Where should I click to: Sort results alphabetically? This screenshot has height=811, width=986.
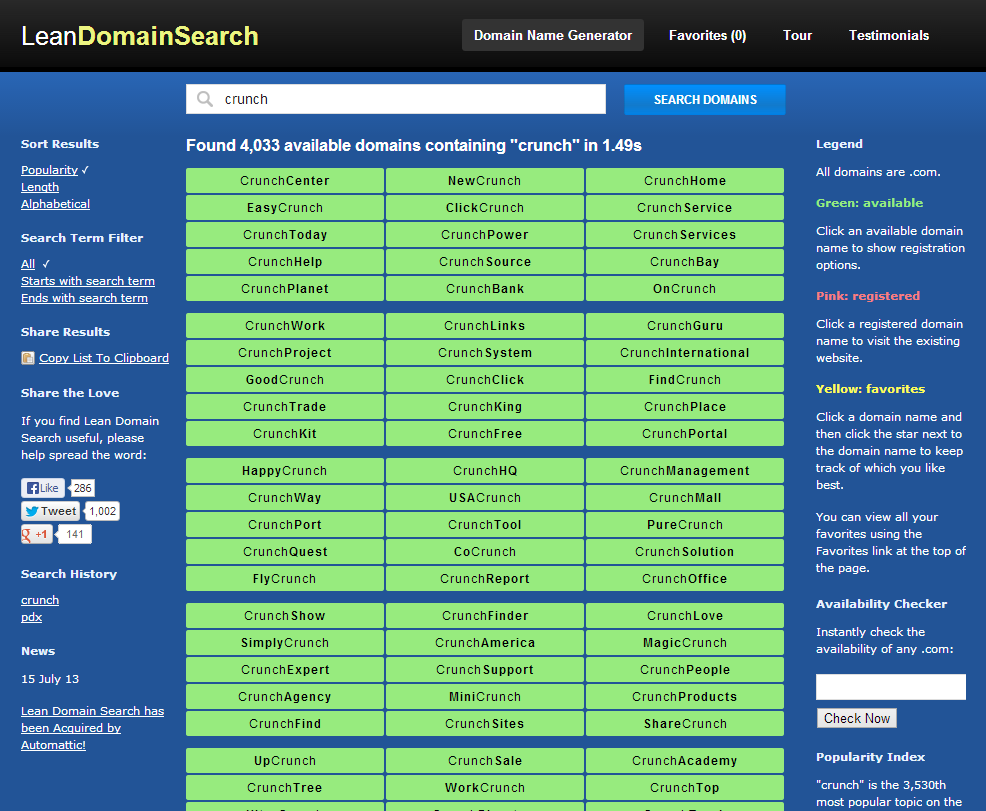pyautogui.click(x=55, y=204)
